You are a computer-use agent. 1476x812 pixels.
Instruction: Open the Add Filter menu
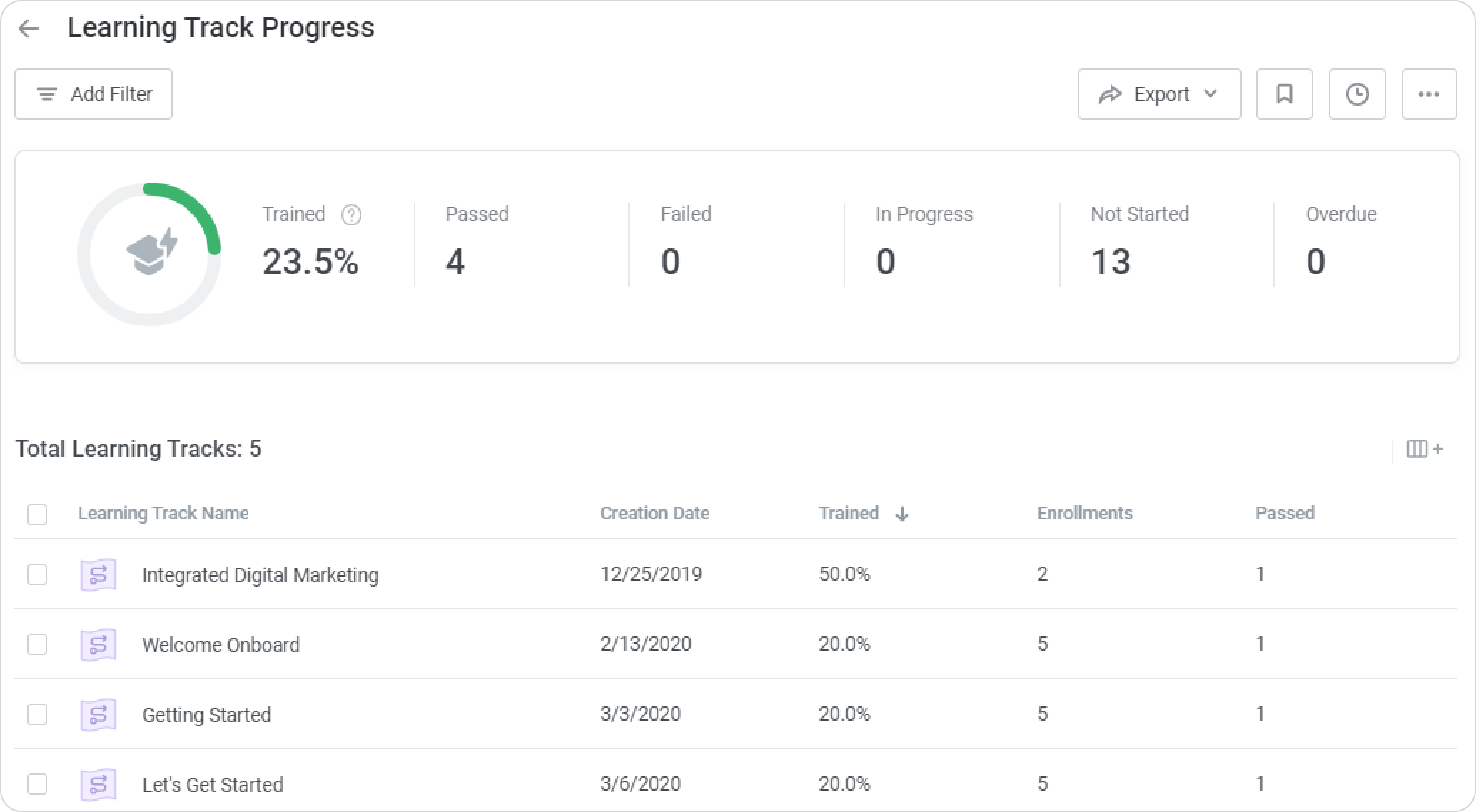coord(93,94)
